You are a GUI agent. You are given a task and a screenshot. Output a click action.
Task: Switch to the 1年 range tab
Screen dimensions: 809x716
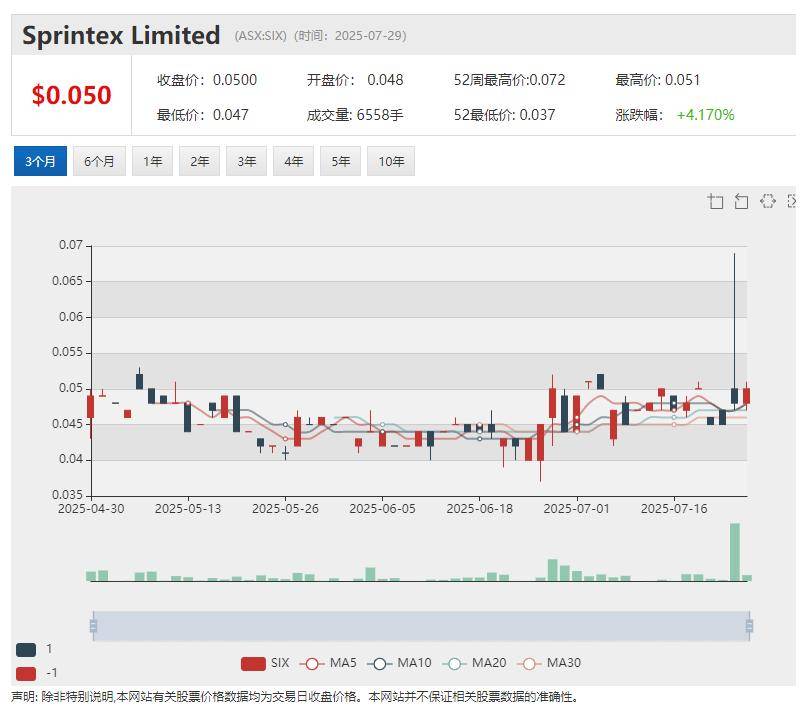152,161
